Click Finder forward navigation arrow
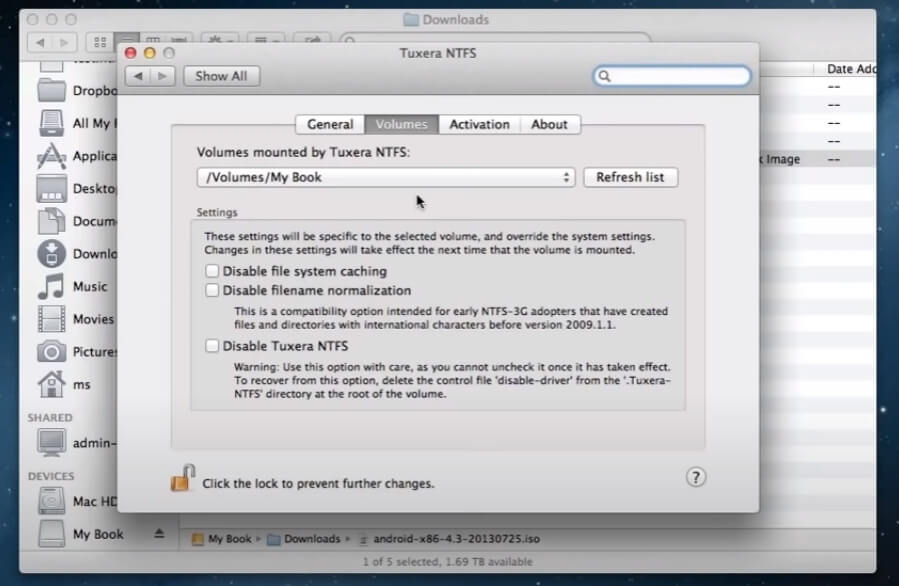 (64, 42)
